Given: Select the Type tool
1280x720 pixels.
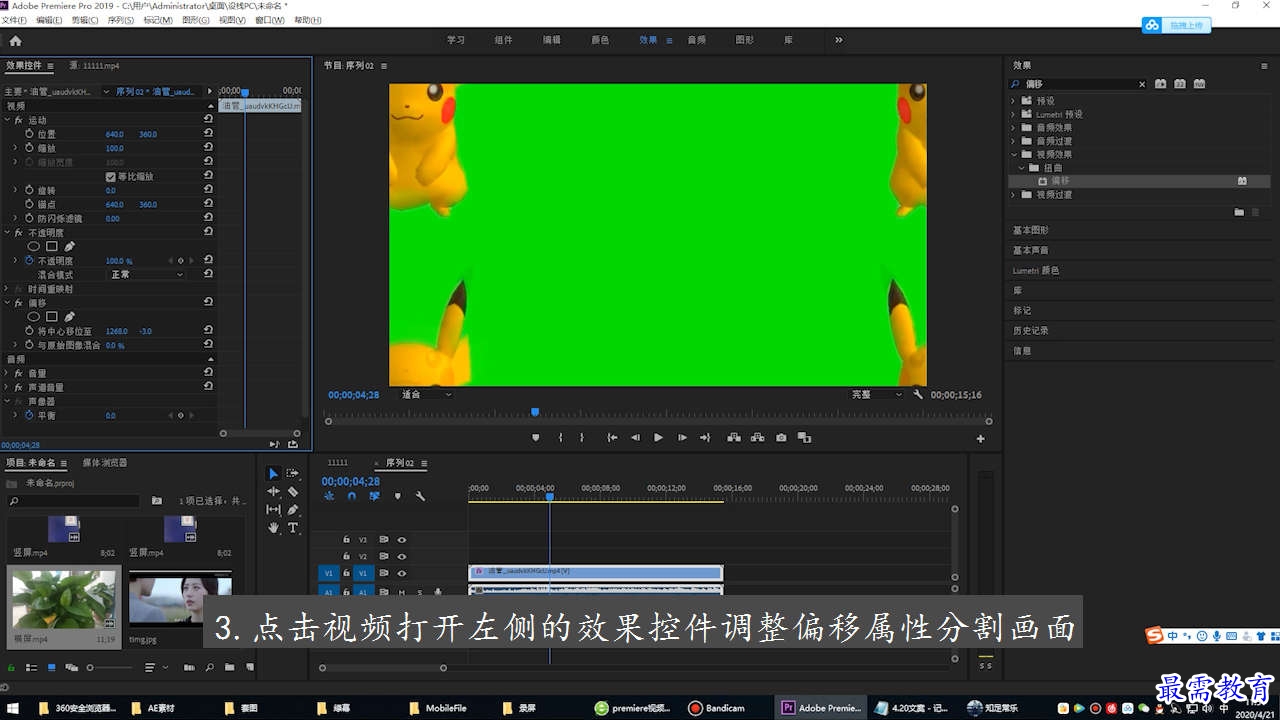Looking at the screenshot, I should point(293,527).
